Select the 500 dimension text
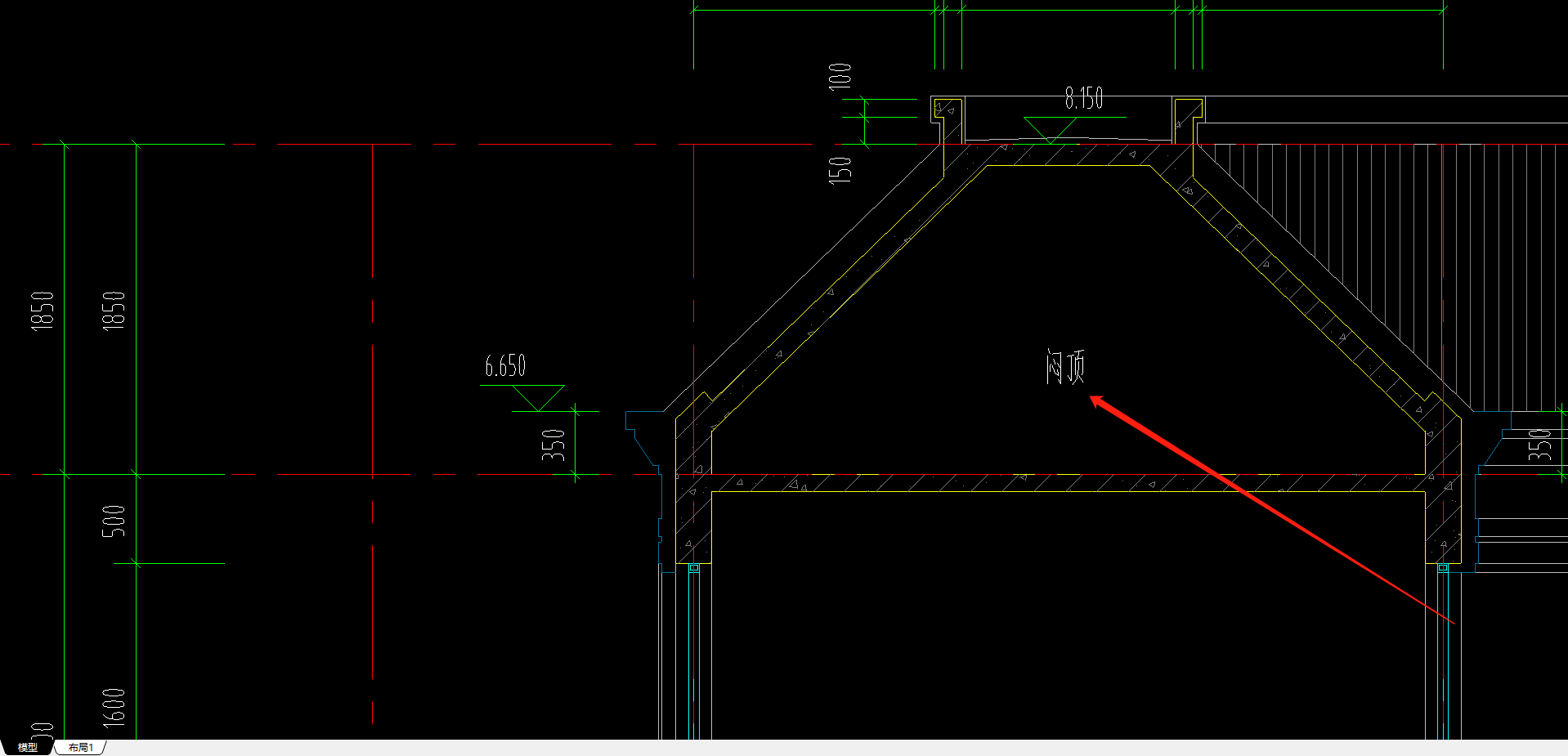The width and height of the screenshot is (1568, 756). [x=114, y=521]
